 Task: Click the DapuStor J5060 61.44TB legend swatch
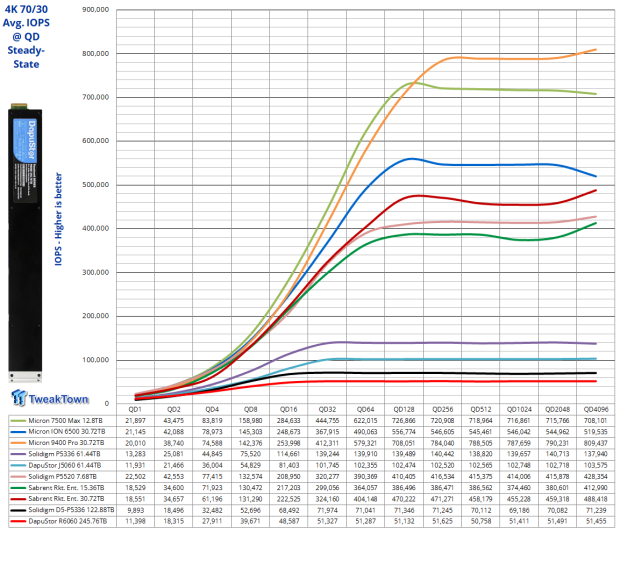(18, 466)
